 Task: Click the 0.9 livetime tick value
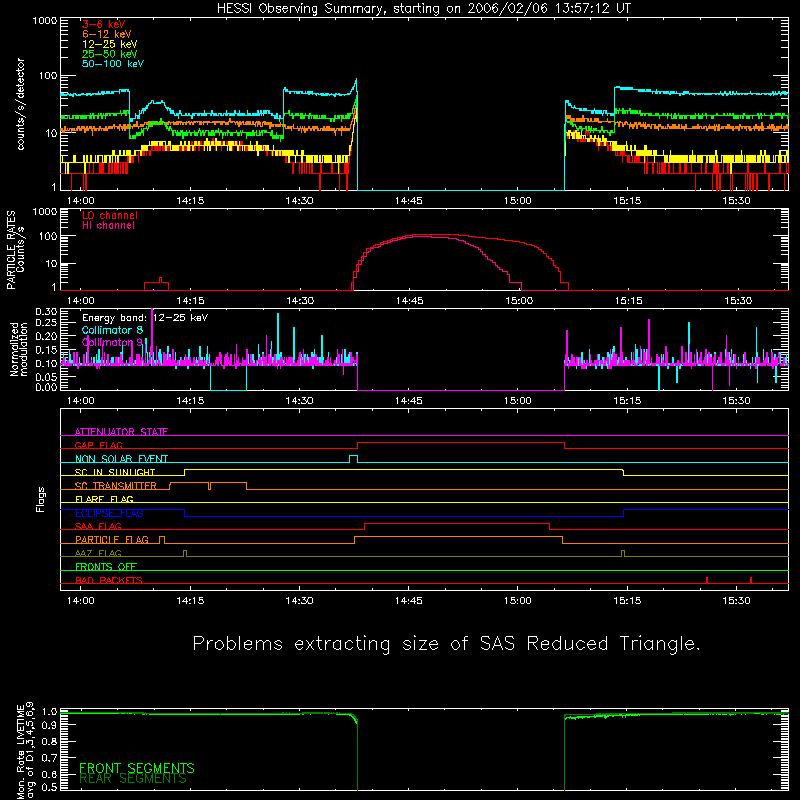click(49, 724)
